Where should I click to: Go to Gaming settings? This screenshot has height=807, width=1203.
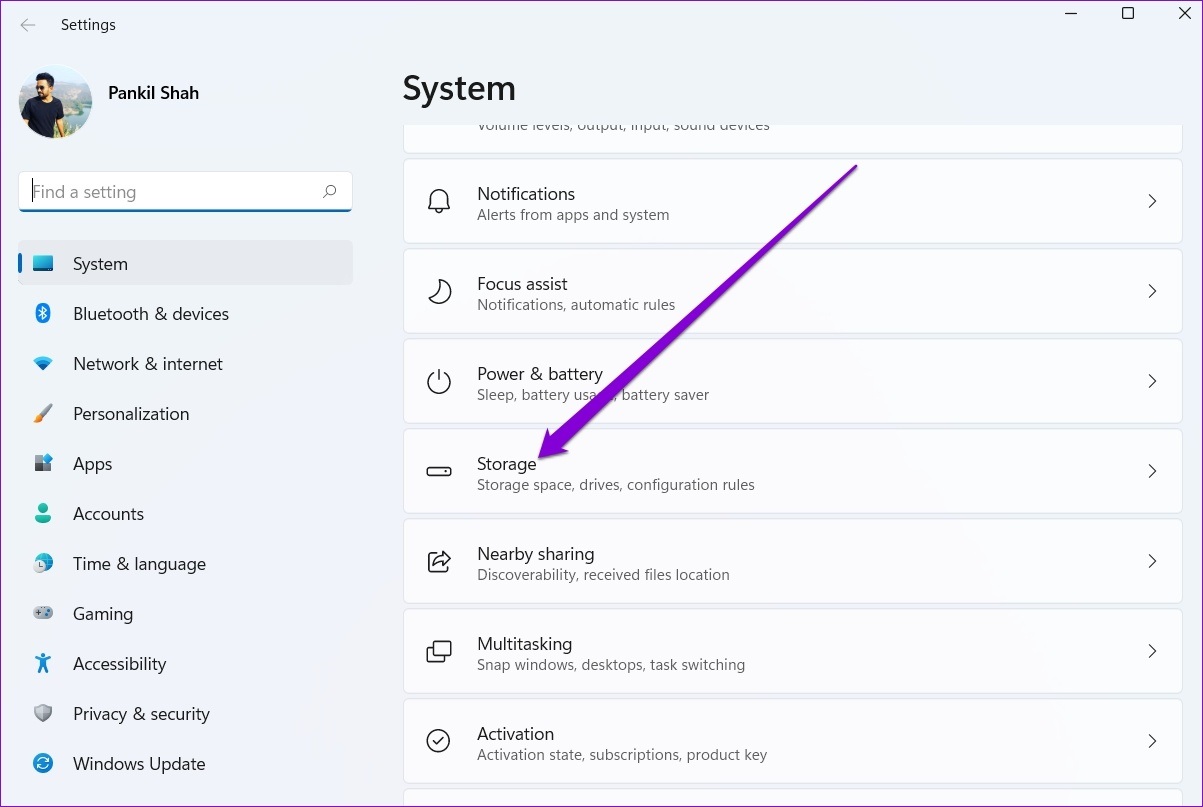(185, 614)
